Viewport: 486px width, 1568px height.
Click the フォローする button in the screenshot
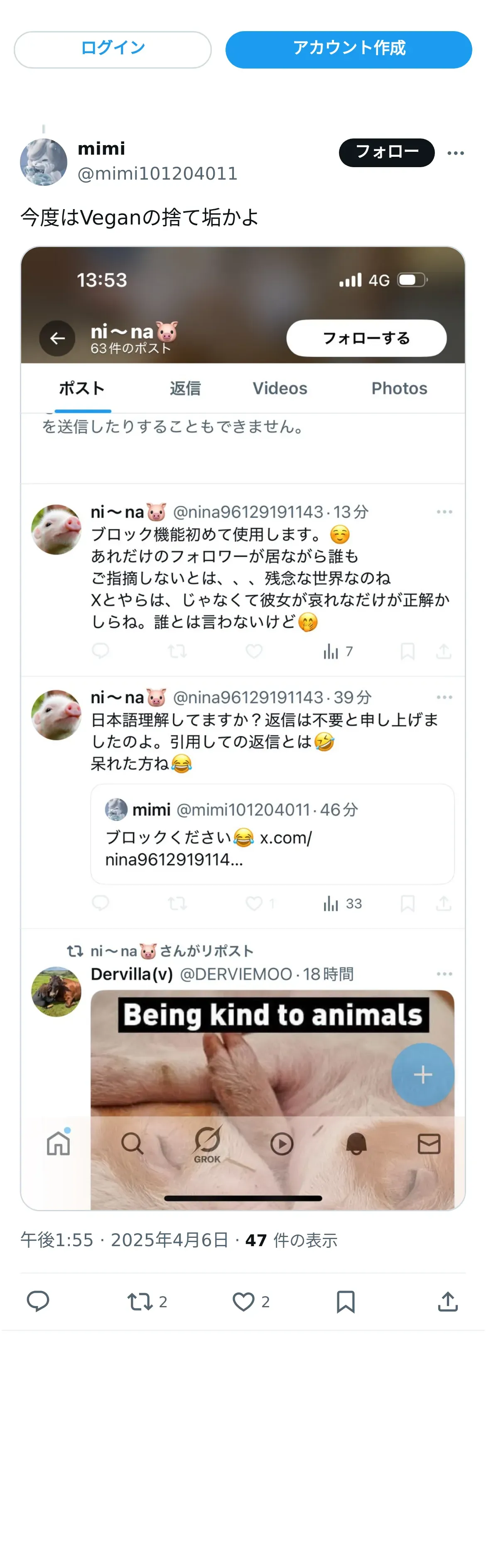366,338
